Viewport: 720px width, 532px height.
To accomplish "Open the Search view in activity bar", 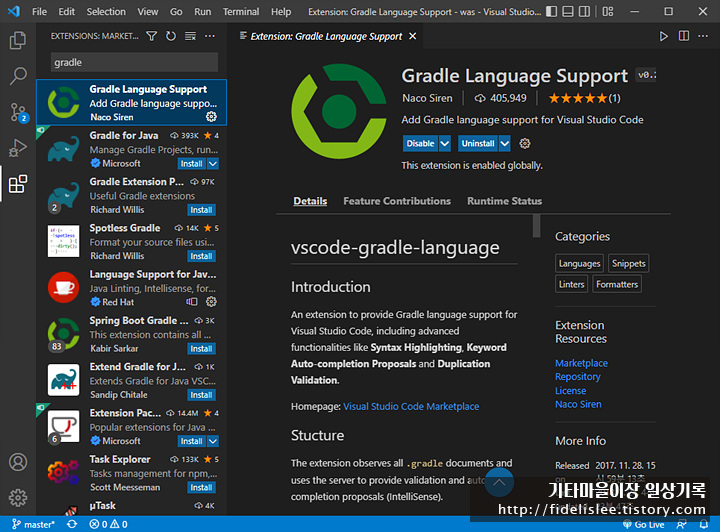I will [18, 76].
